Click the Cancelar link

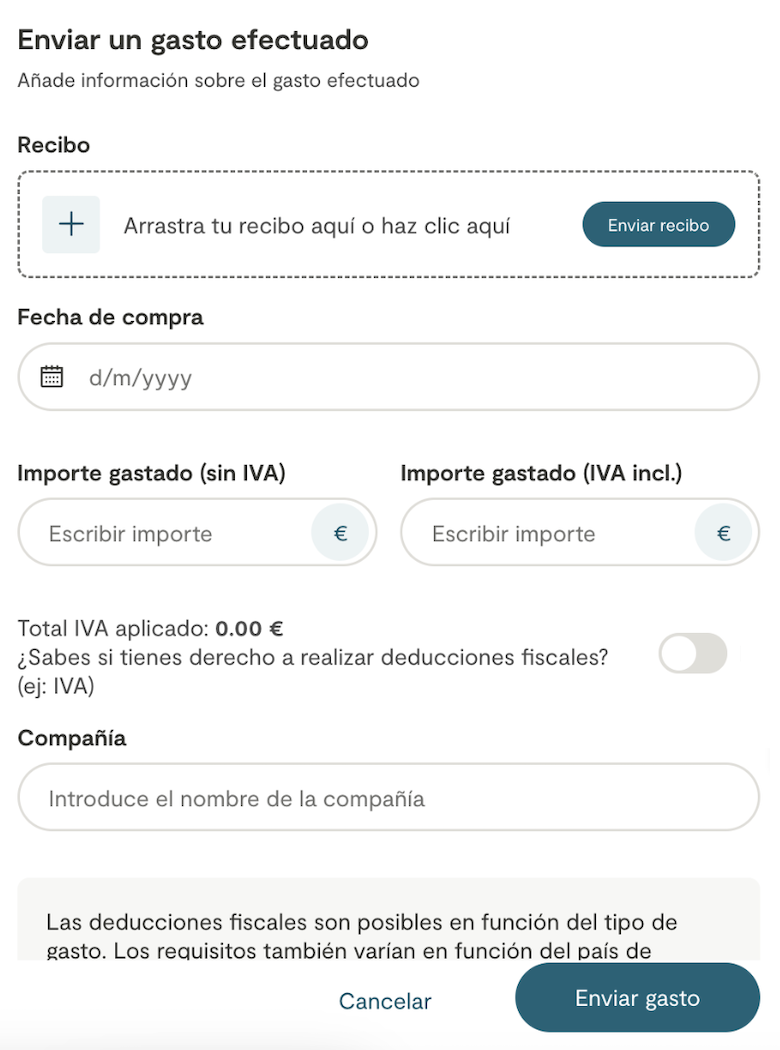(385, 1001)
